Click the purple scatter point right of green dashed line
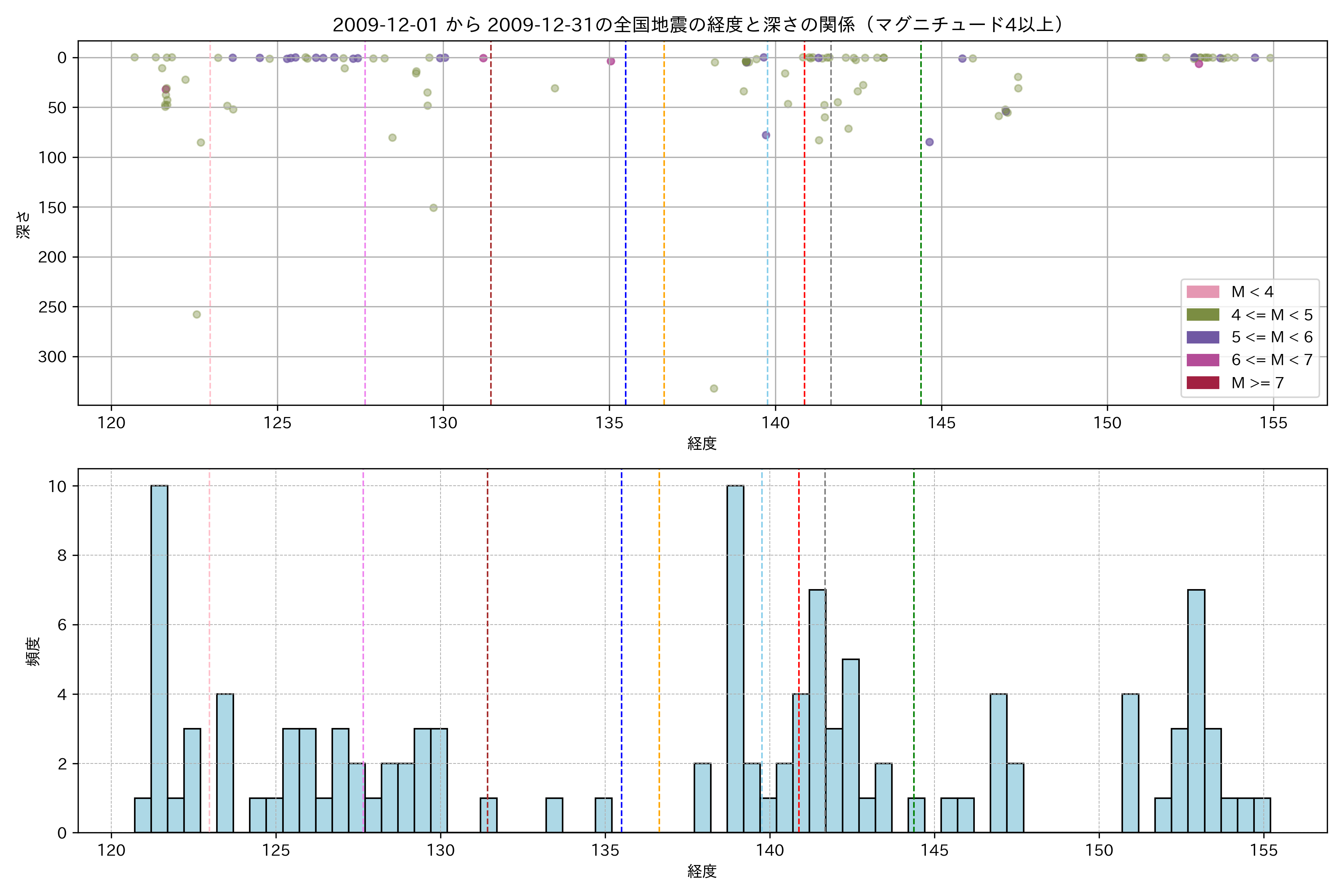1344x896 pixels. coord(930,142)
